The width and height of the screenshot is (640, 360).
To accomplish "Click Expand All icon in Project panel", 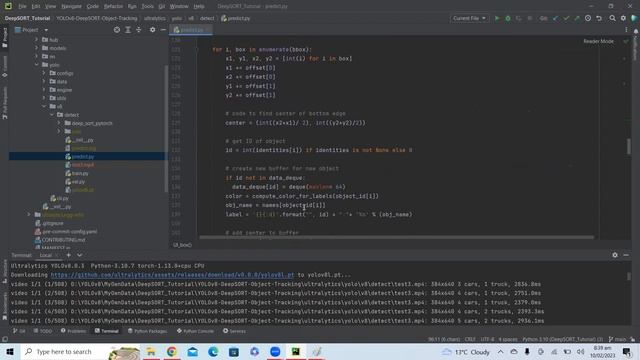I will pyautogui.click(x=128, y=30).
